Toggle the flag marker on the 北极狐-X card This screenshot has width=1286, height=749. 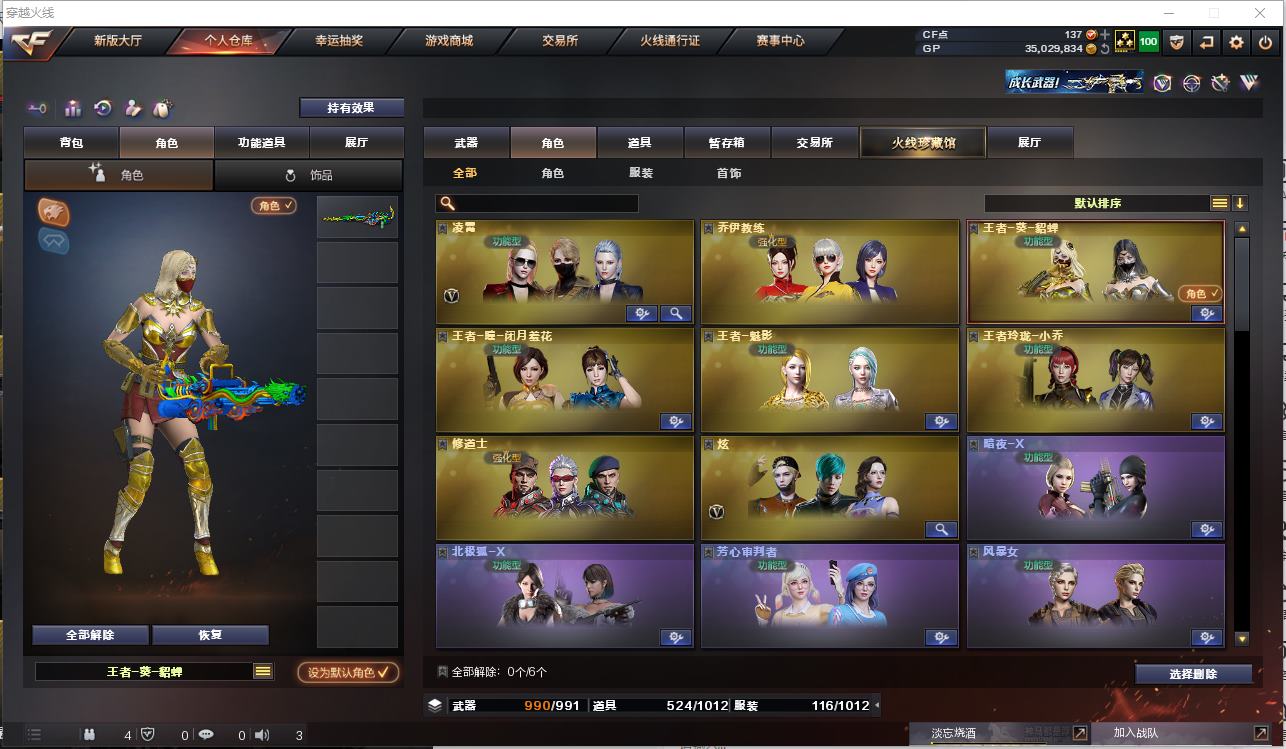(443, 552)
